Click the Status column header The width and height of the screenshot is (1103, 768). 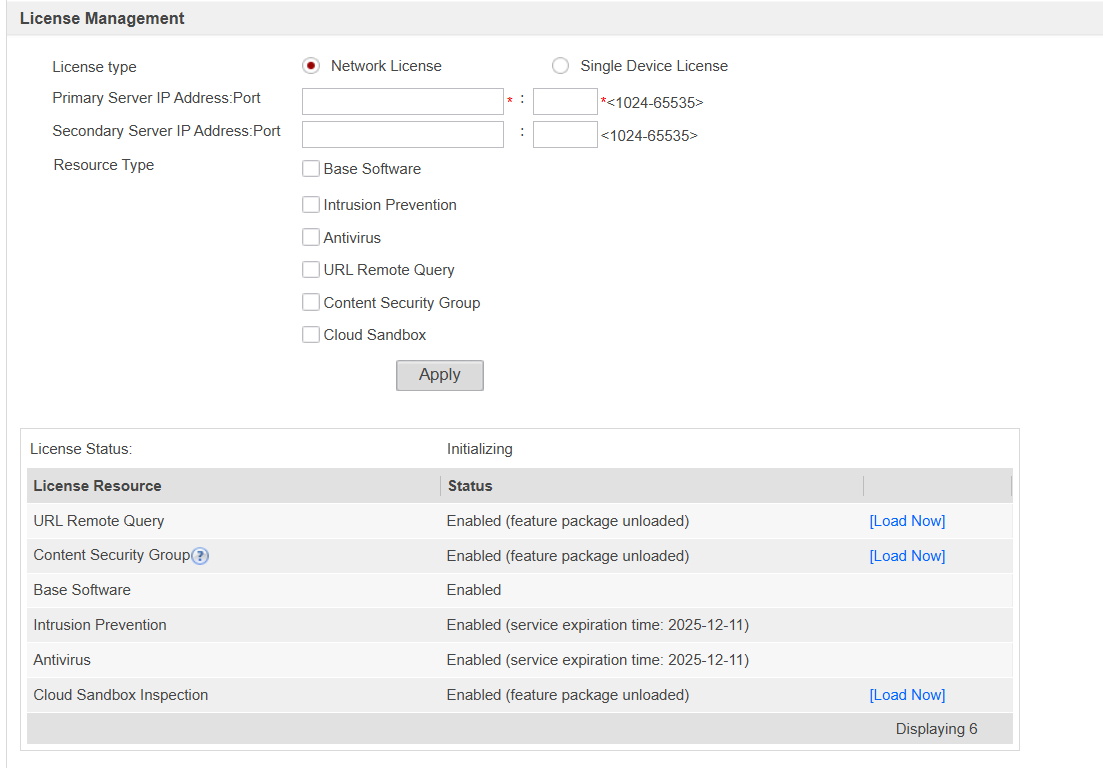tap(470, 486)
